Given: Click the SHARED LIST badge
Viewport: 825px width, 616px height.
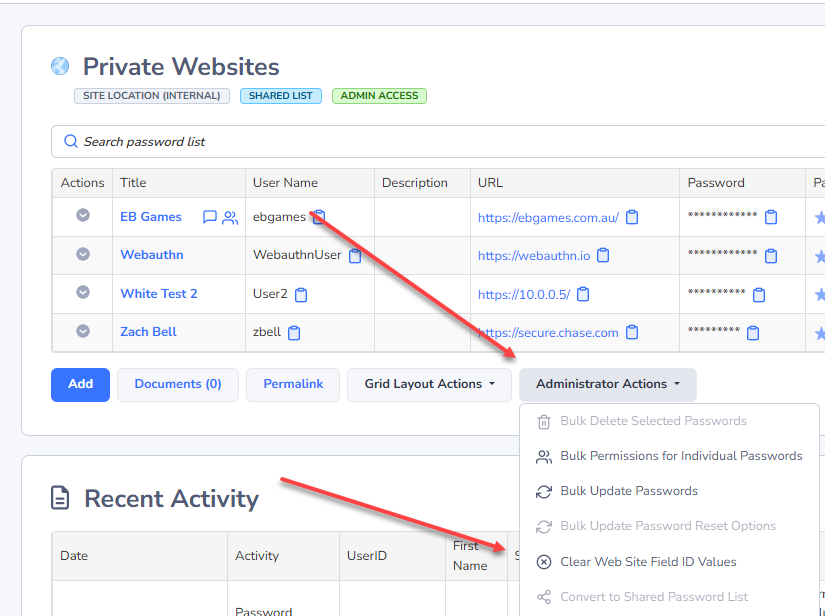Looking at the screenshot, I should point(280,96).
